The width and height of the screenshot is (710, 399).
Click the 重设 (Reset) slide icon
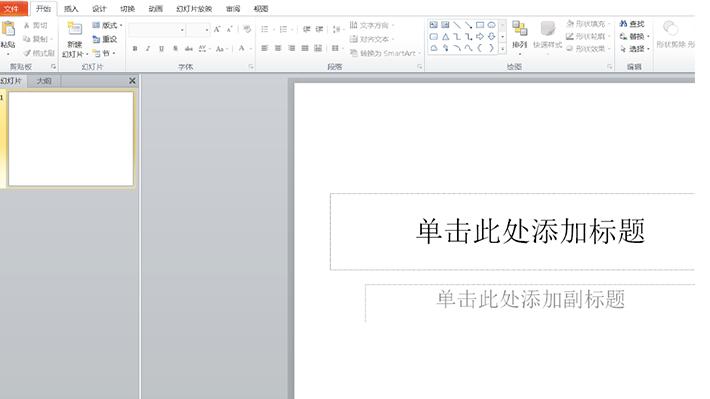point(96,39)
